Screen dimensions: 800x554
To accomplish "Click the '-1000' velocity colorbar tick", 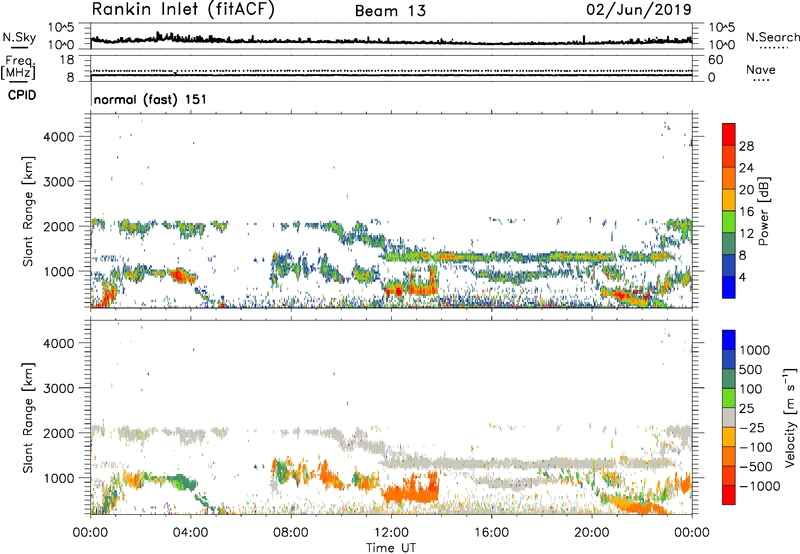I will pos(759,486).
